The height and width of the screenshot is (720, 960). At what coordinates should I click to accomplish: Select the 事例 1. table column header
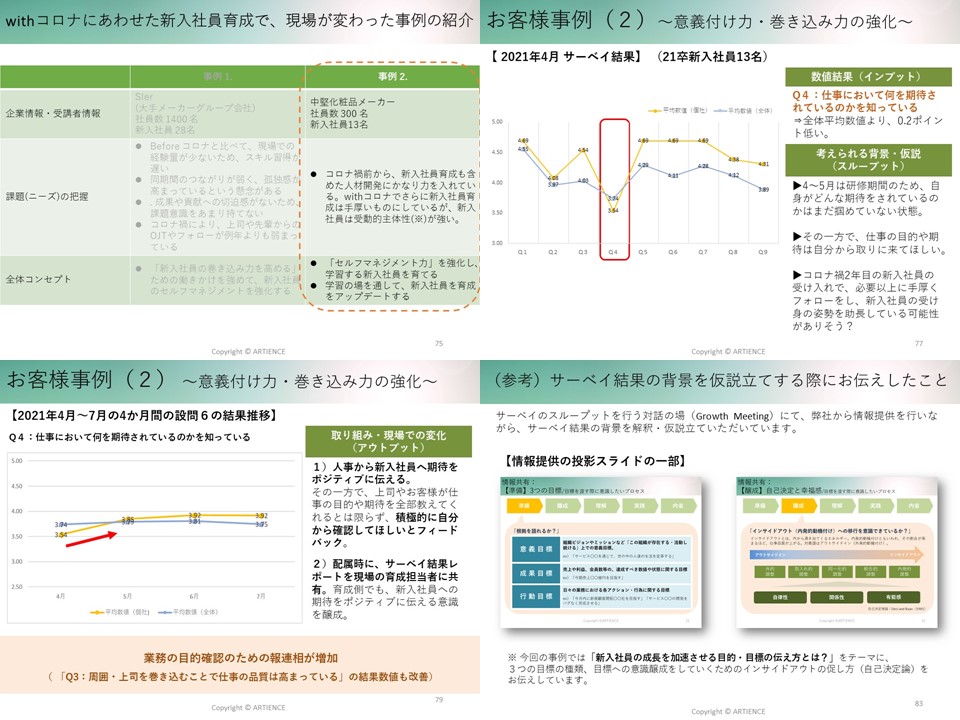[x=216, y=76]
